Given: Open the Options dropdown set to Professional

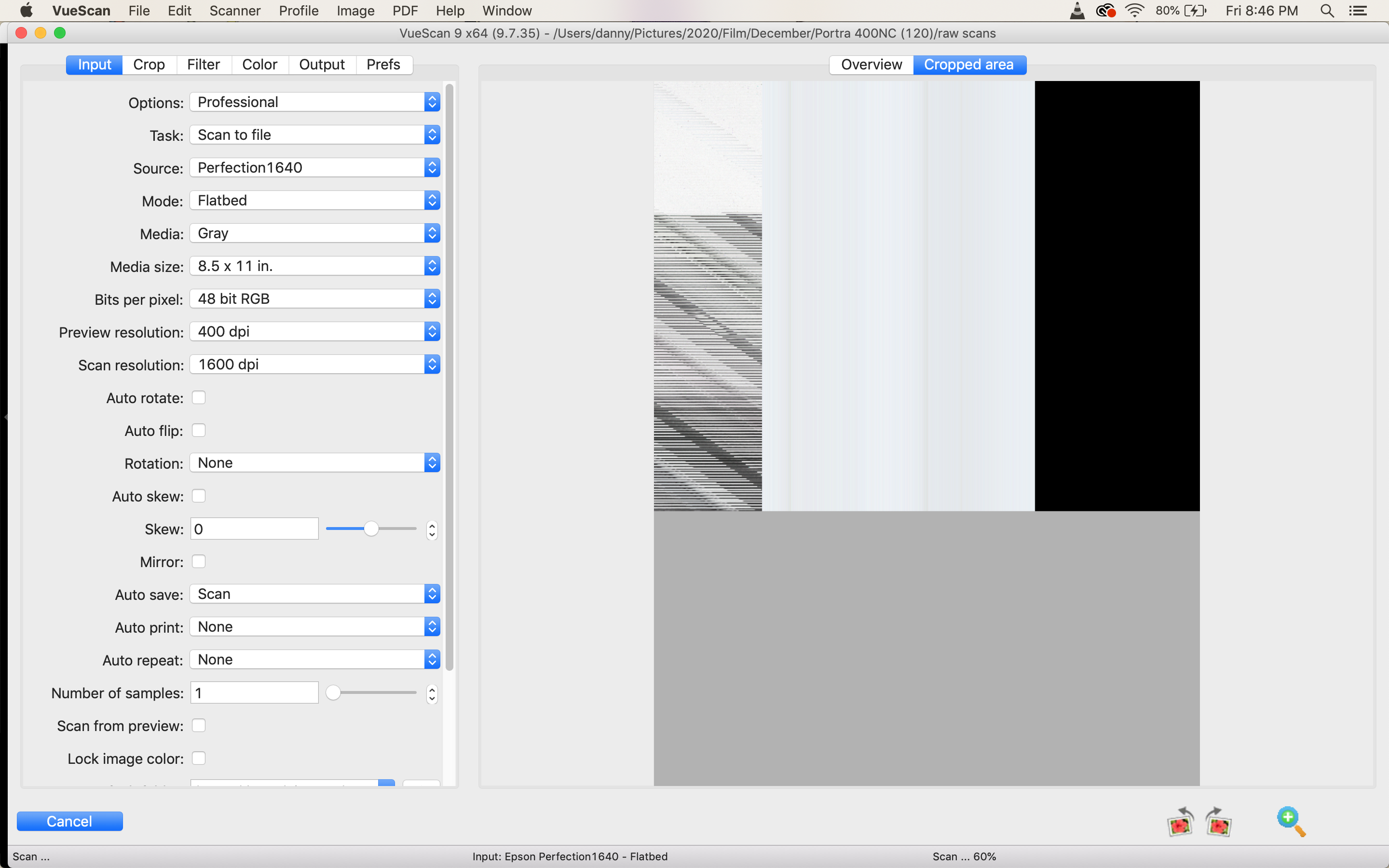Looking at the screenshot, I should coord(315,102).
